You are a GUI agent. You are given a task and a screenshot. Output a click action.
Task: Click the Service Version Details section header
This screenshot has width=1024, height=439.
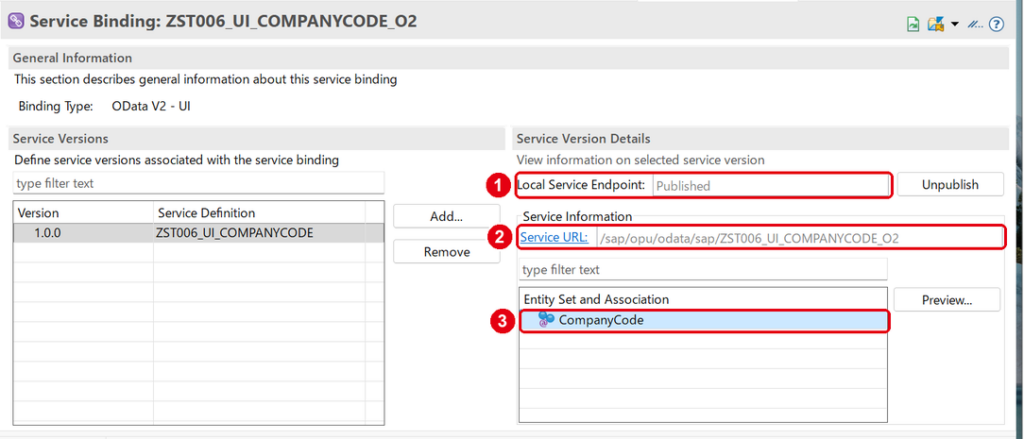[761, 138]
